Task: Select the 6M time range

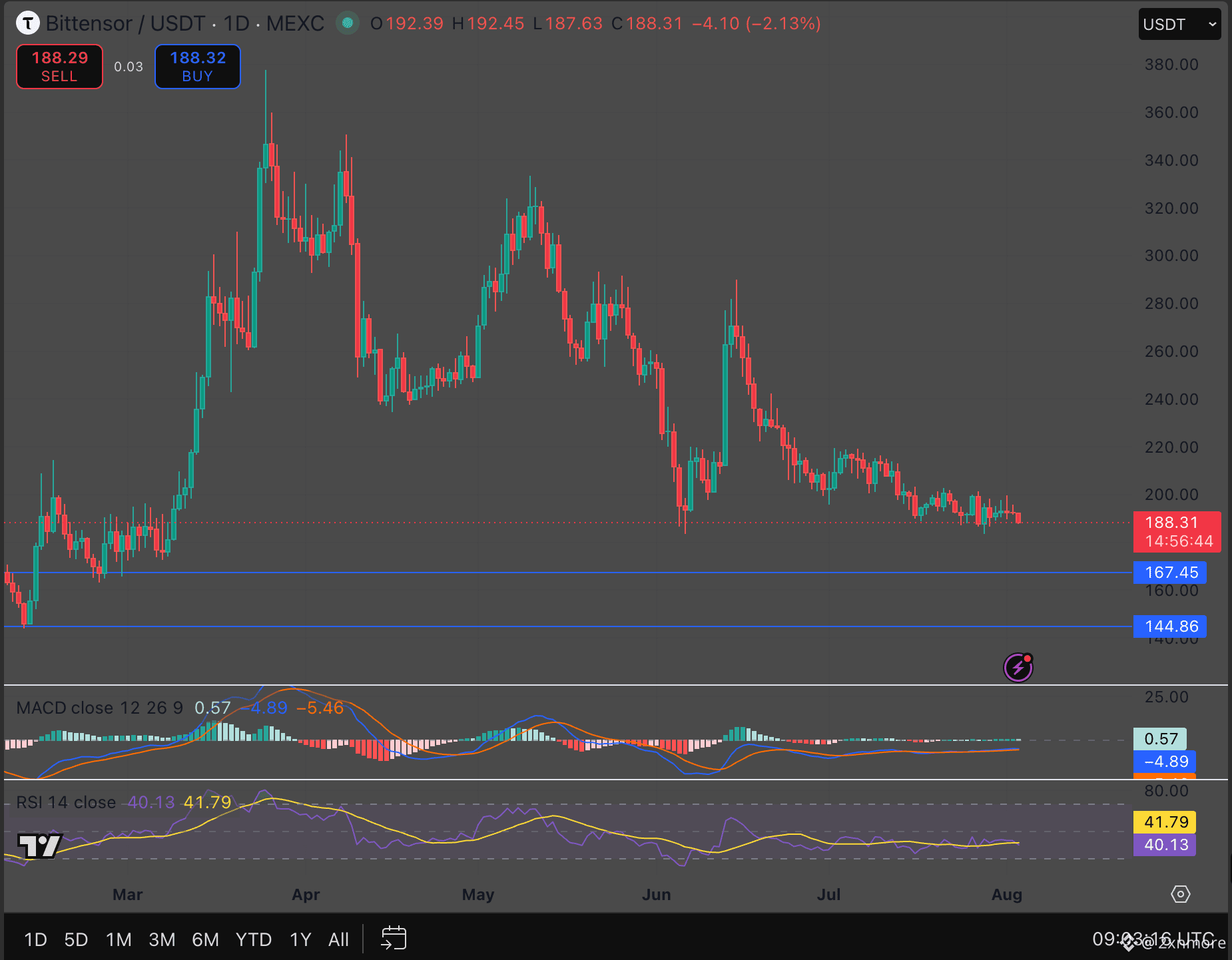Action: point(205,939)
